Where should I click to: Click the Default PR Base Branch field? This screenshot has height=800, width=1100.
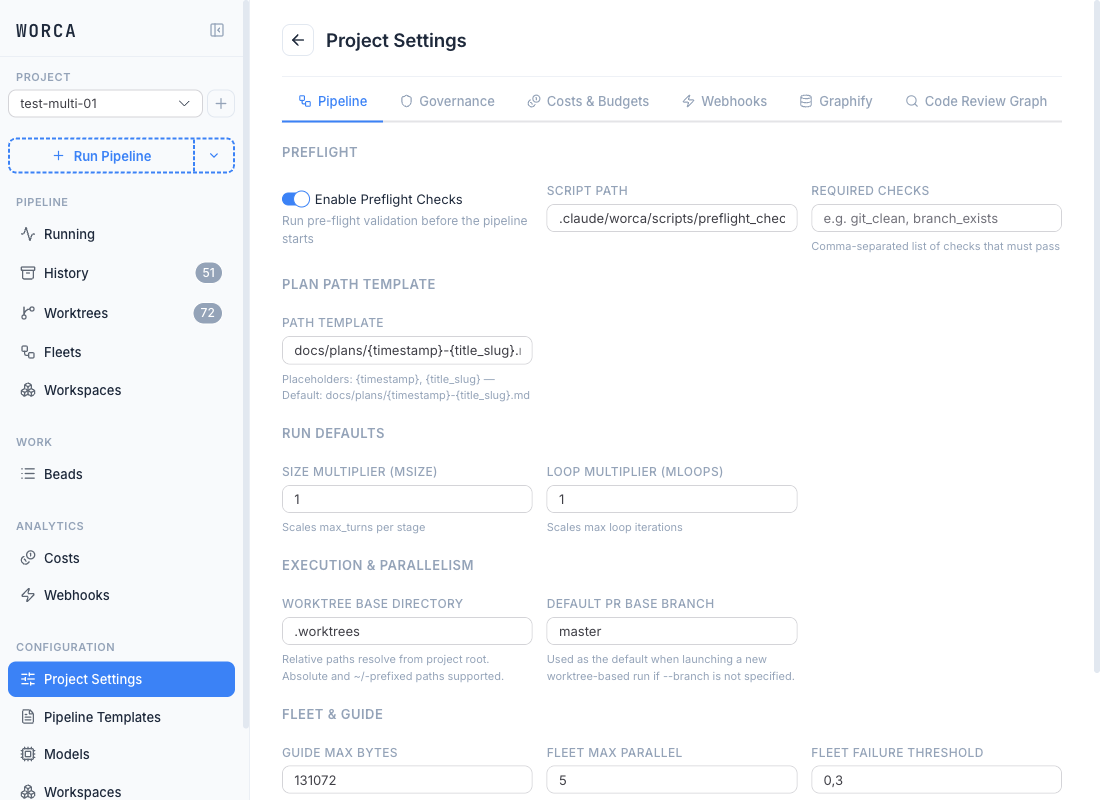(x=671, y=631)
